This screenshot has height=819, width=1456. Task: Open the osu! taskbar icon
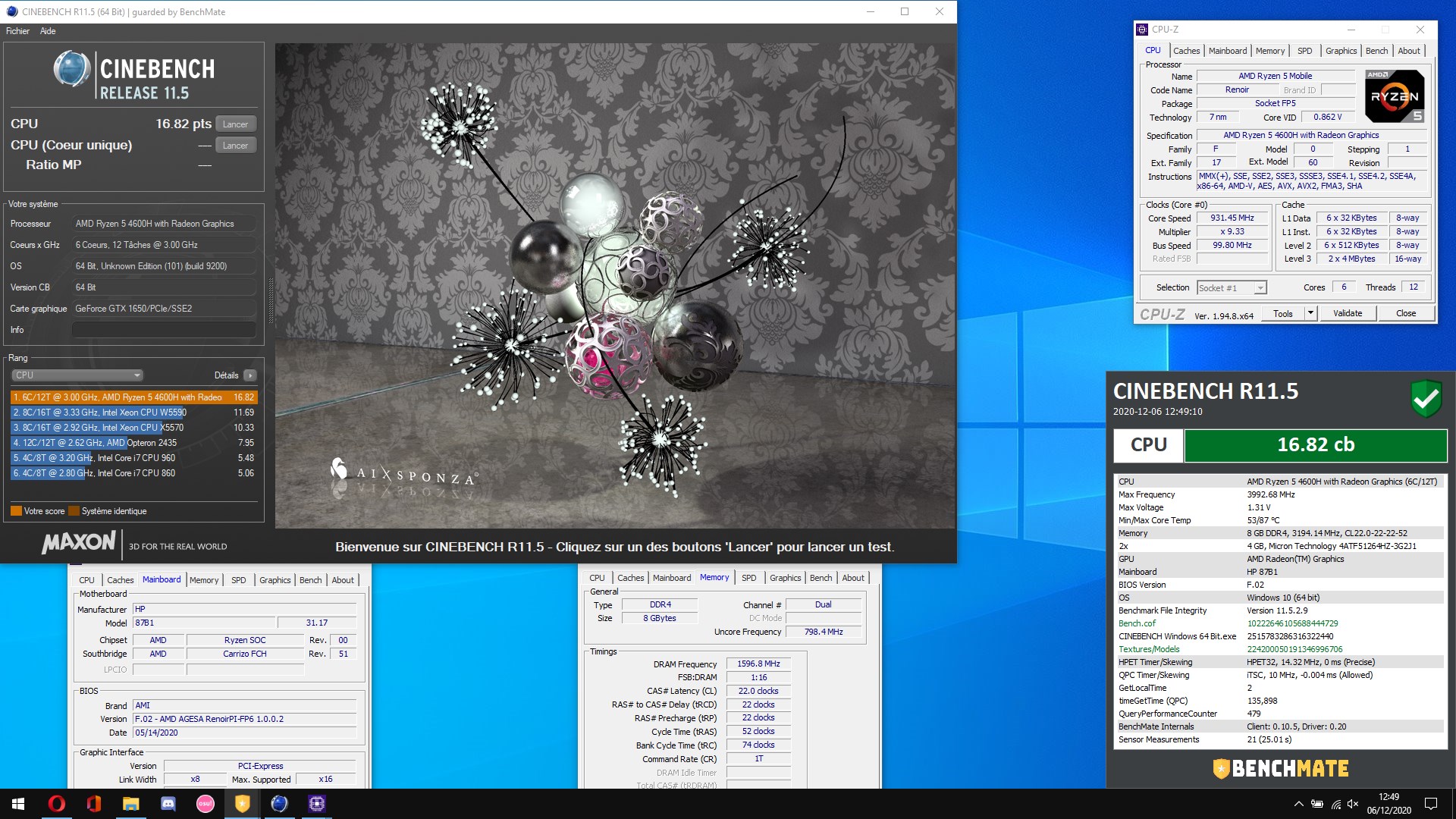[x=205, y=804]
